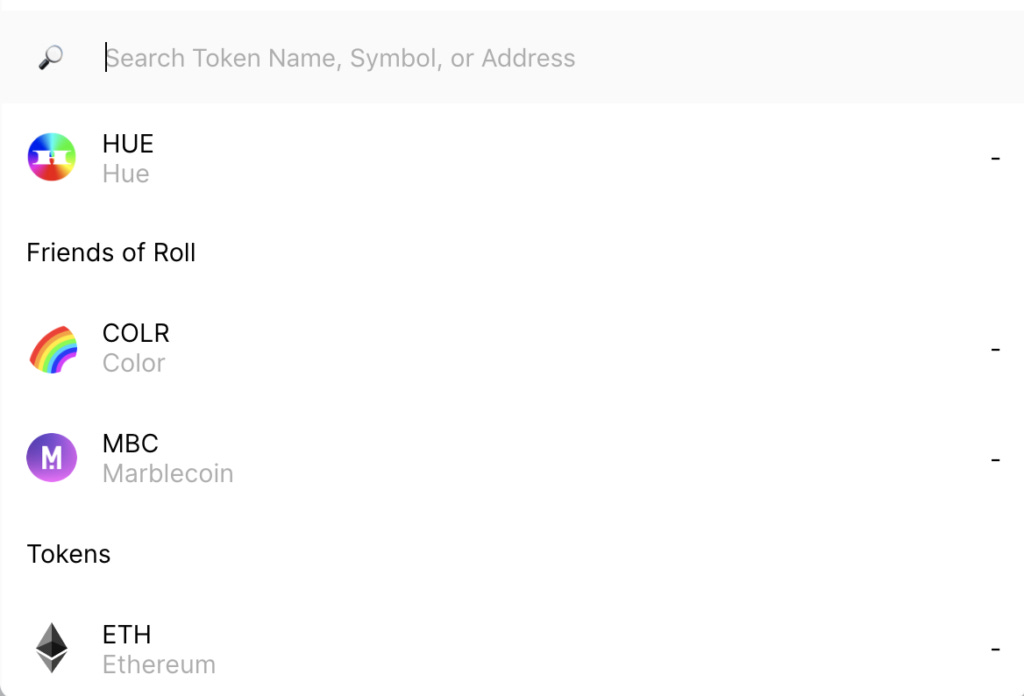Focus the Search Token Name input field

point(340,58)
